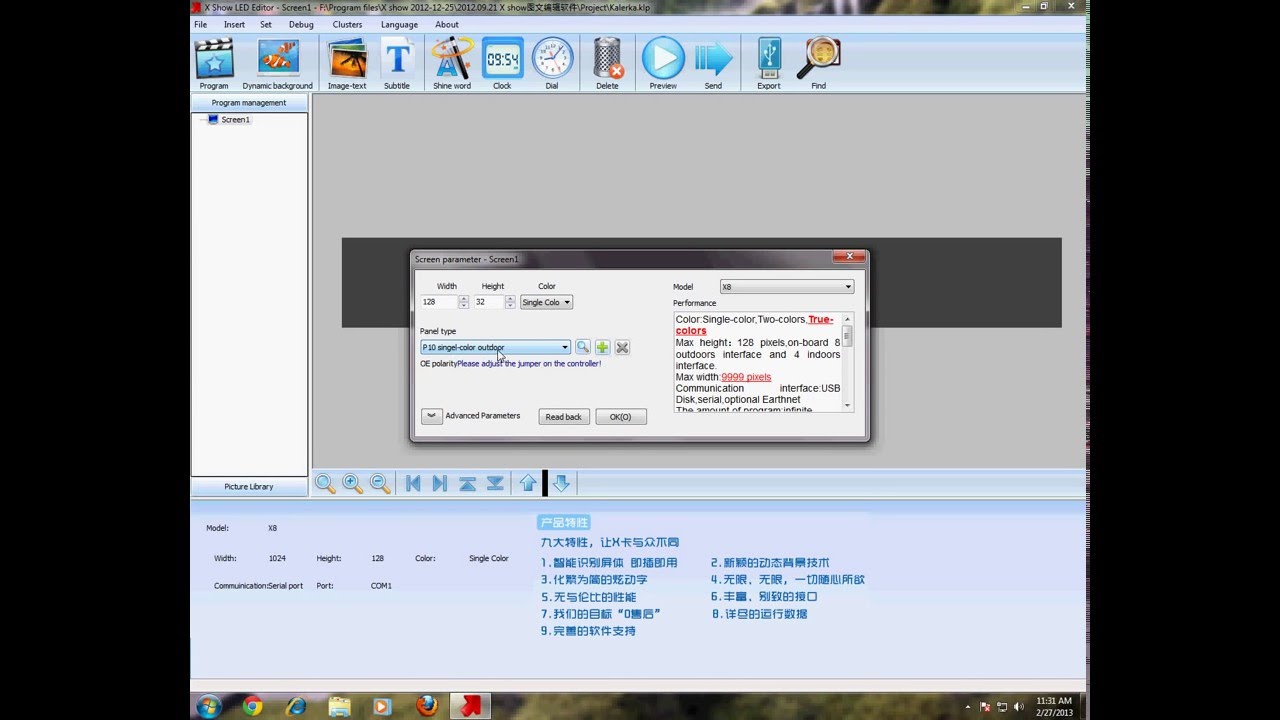Open the About menu
The width and height of the screenshot is (1280, 720).
click(447, 24)
